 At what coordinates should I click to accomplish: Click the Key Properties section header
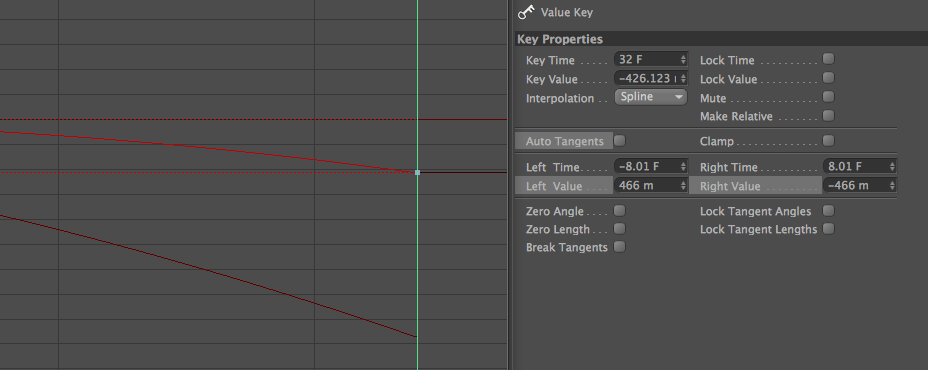coord(721,39)
